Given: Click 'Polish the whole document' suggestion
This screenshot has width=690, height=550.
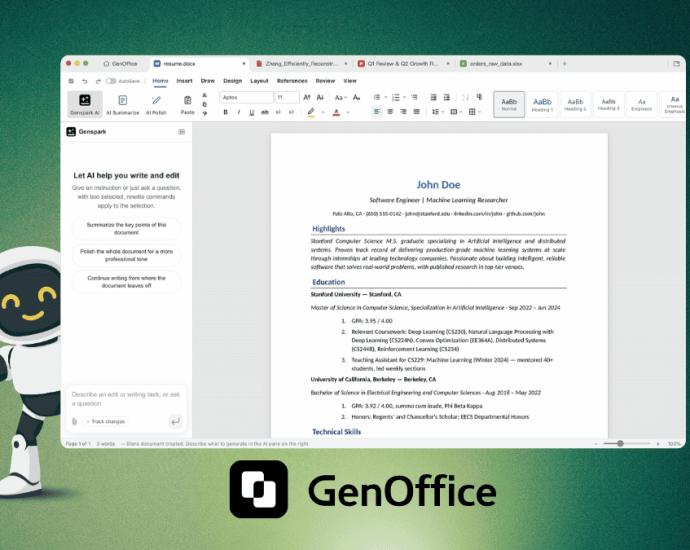Looking at the screenshot, I should click(126, 255).
